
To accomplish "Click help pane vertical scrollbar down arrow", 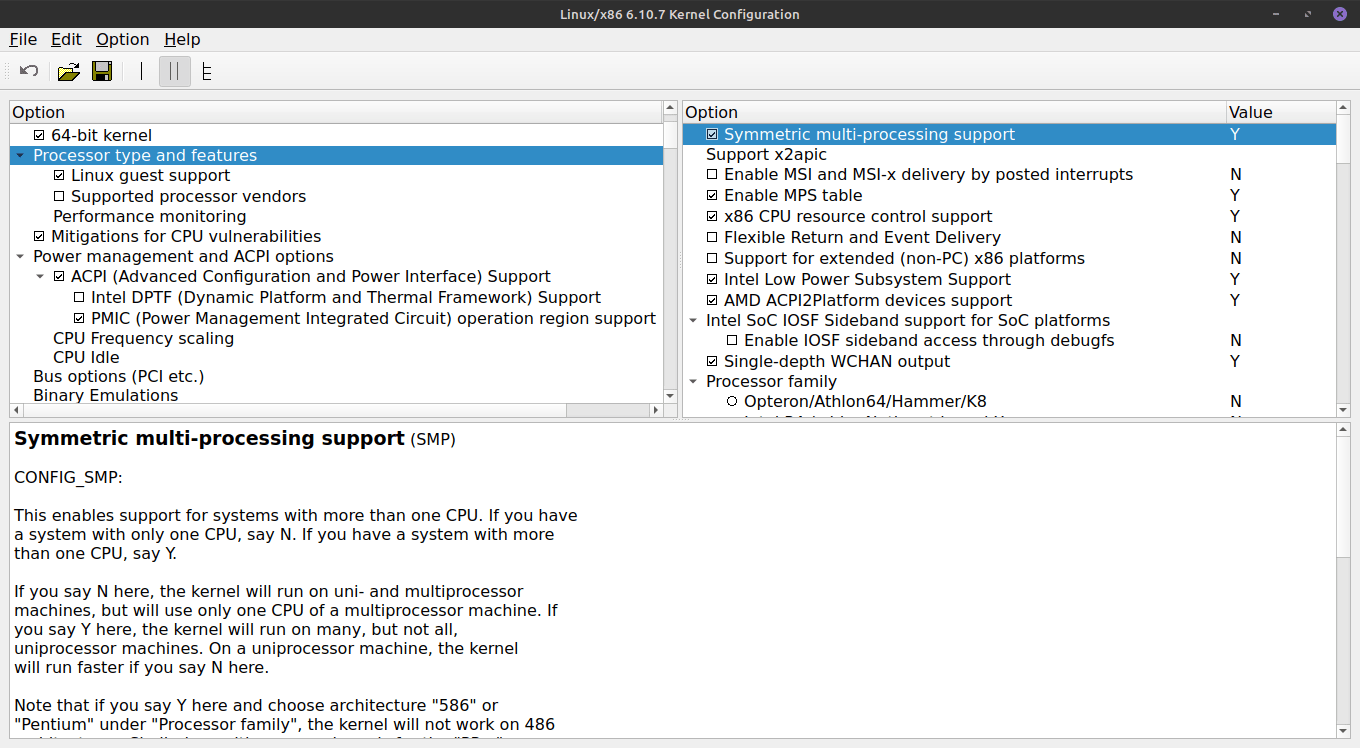I will point(1343,732).
